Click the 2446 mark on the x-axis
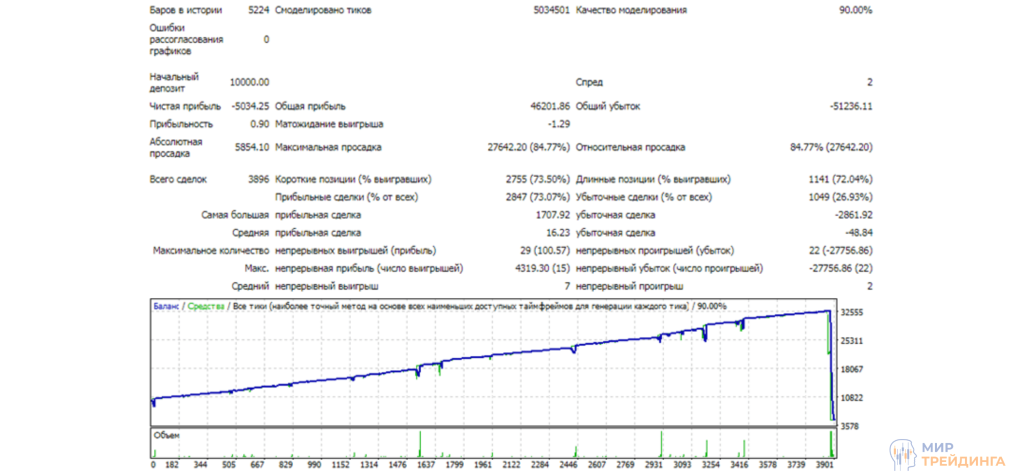The width and height of the screenshot is (1024, 473). coord(567,465)
